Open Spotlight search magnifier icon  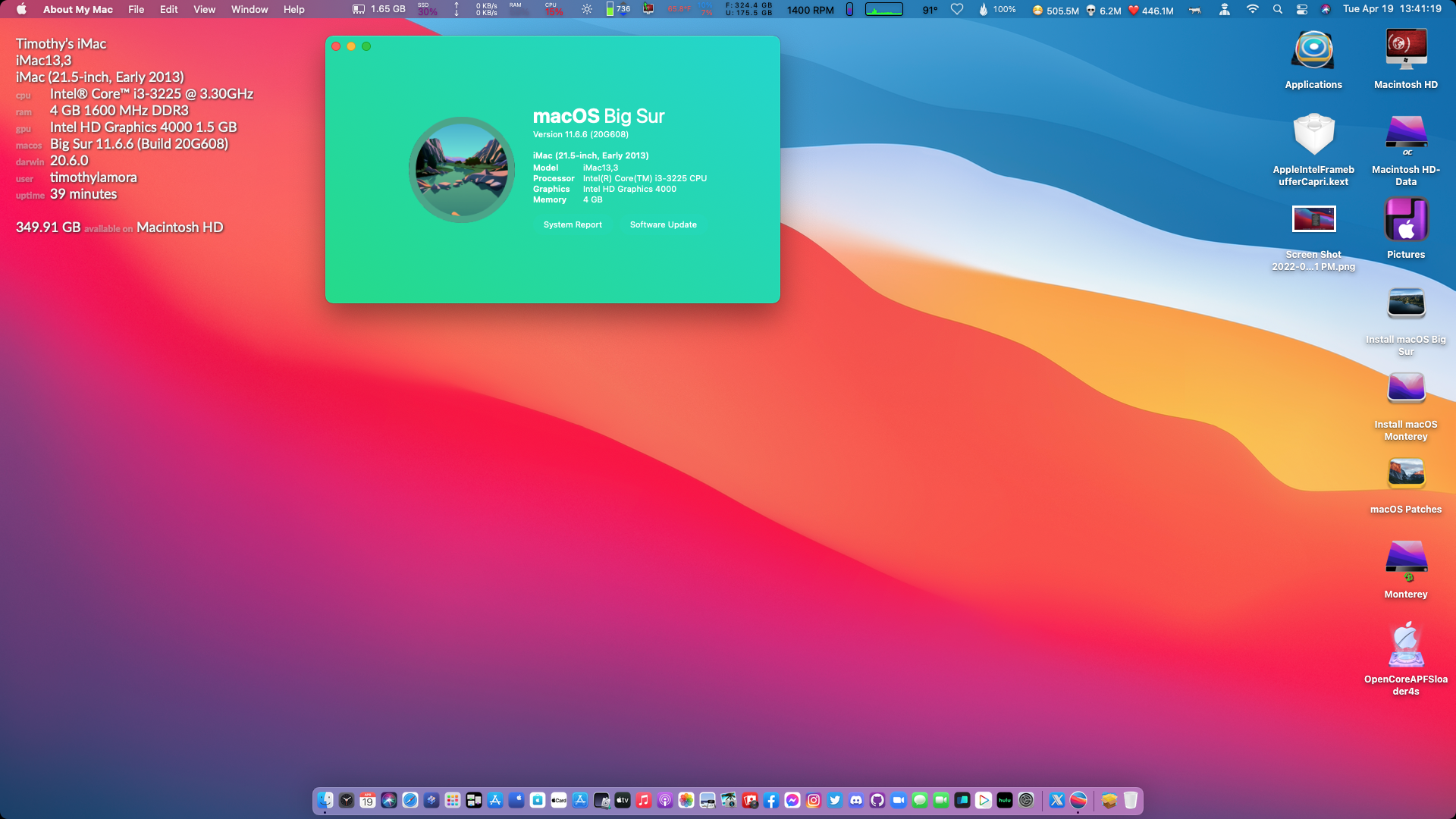1277,9
